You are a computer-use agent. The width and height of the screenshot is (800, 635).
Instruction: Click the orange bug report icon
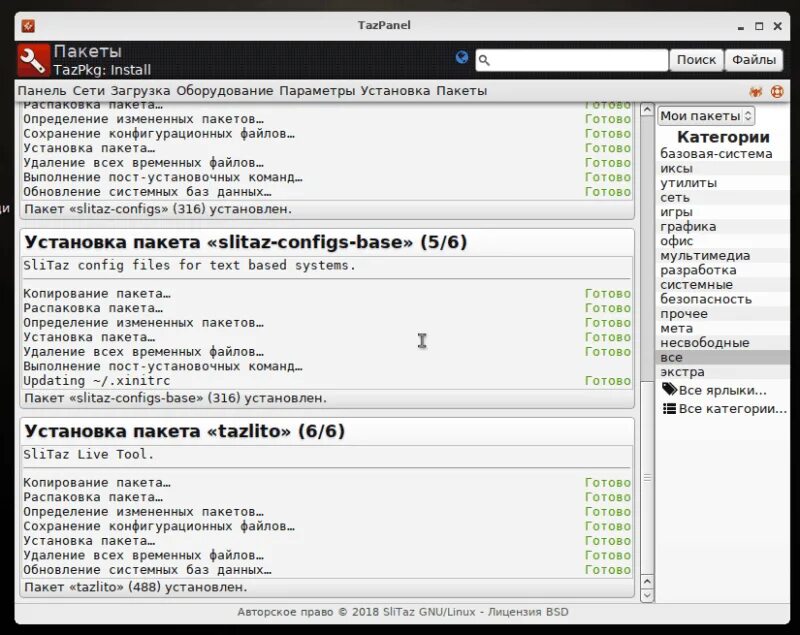click(756, 92)
